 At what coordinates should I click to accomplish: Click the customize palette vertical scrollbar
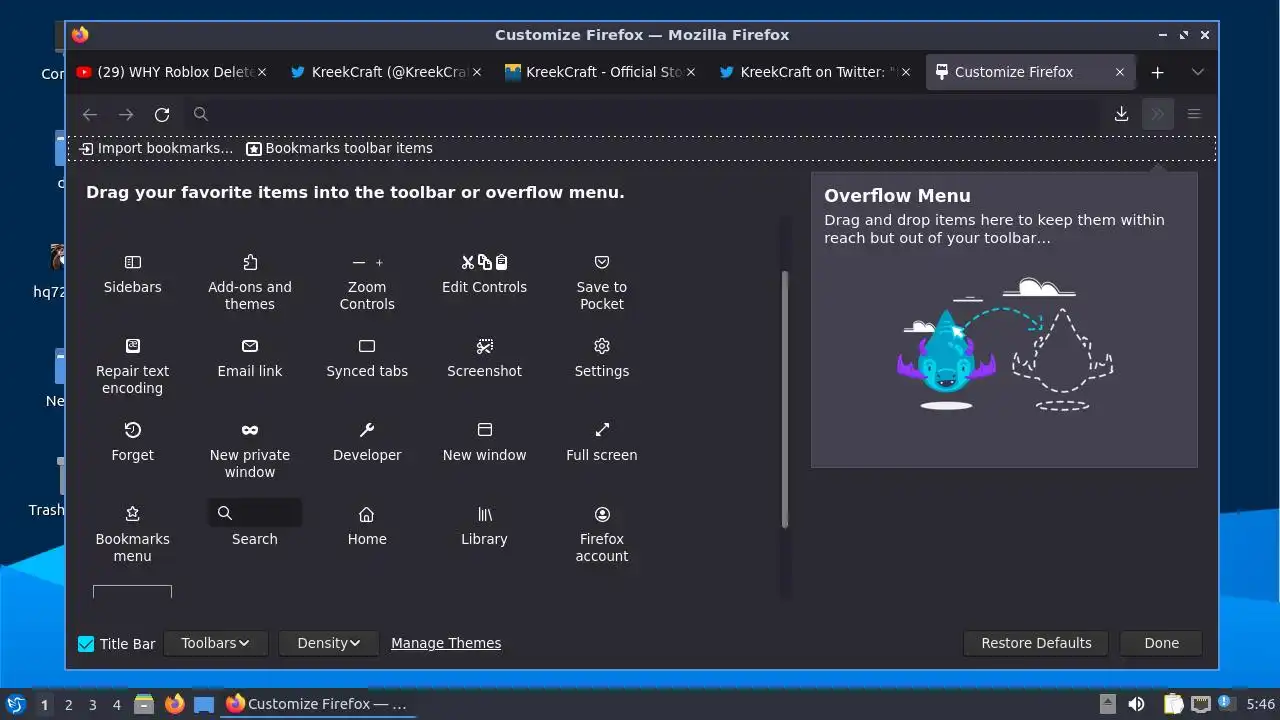point(785,400)
